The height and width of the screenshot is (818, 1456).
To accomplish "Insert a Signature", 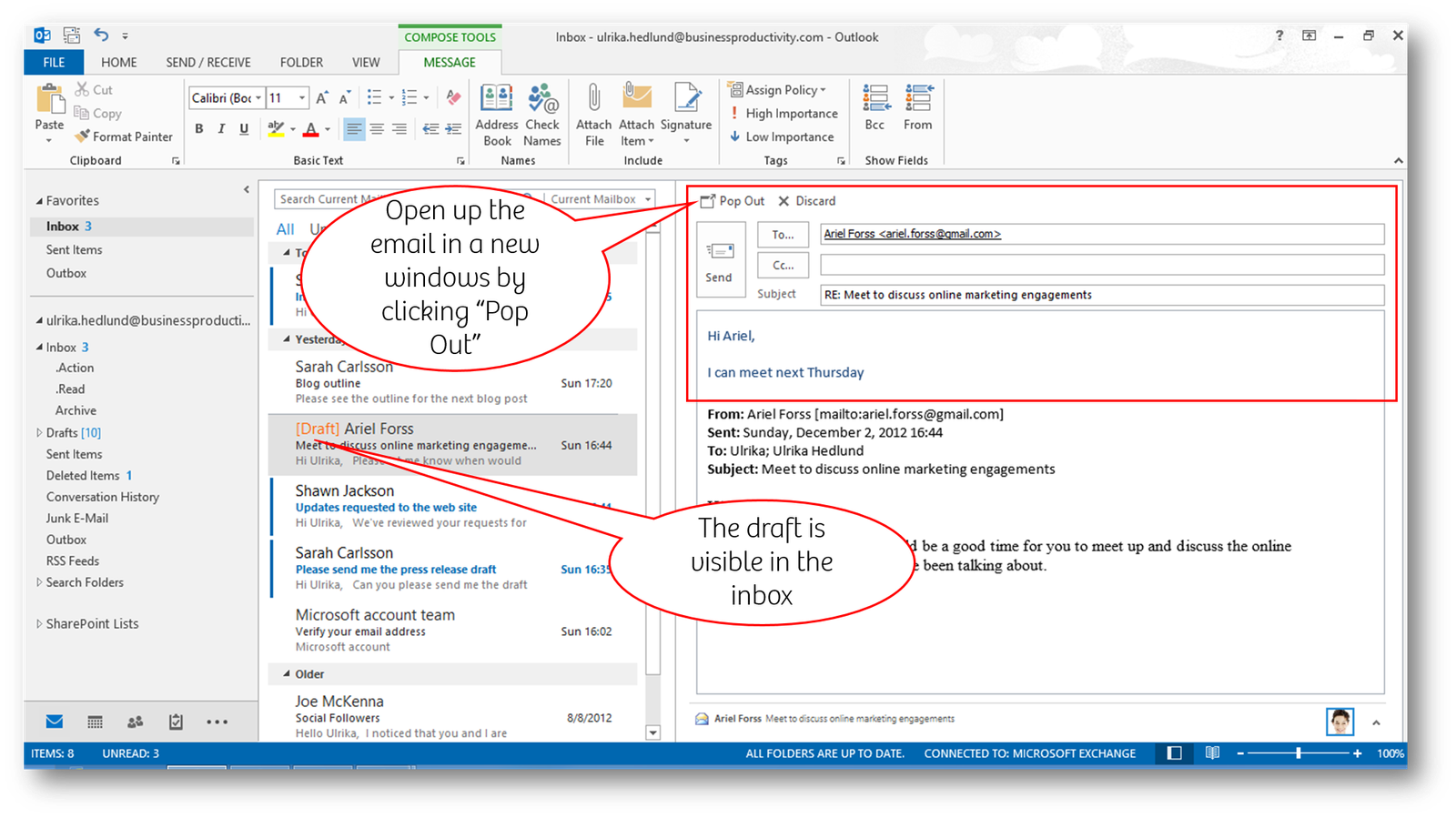I will (686, 115).
